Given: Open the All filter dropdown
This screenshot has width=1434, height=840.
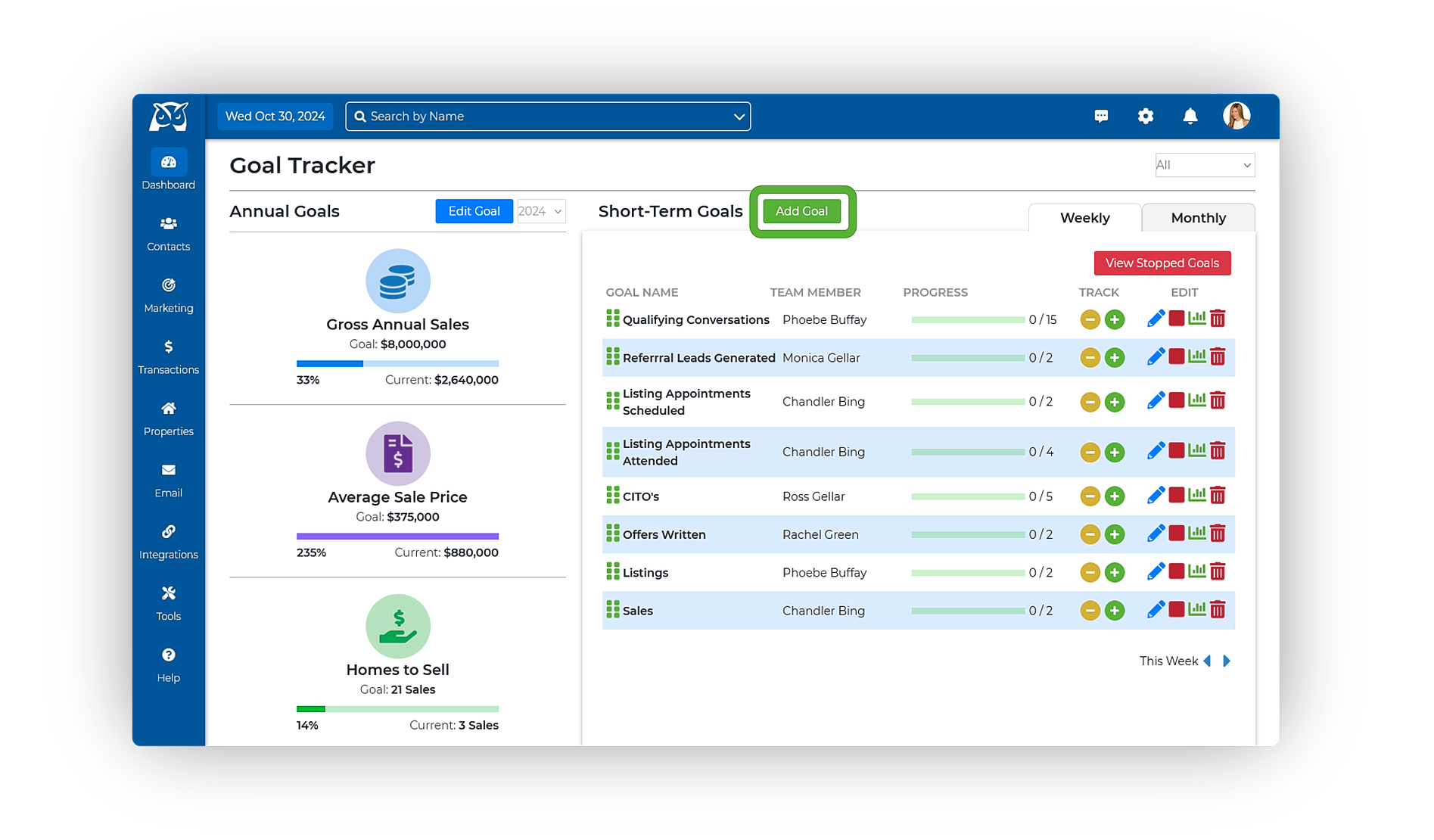Looking at the screenshot, I should tap(1204, 165).
